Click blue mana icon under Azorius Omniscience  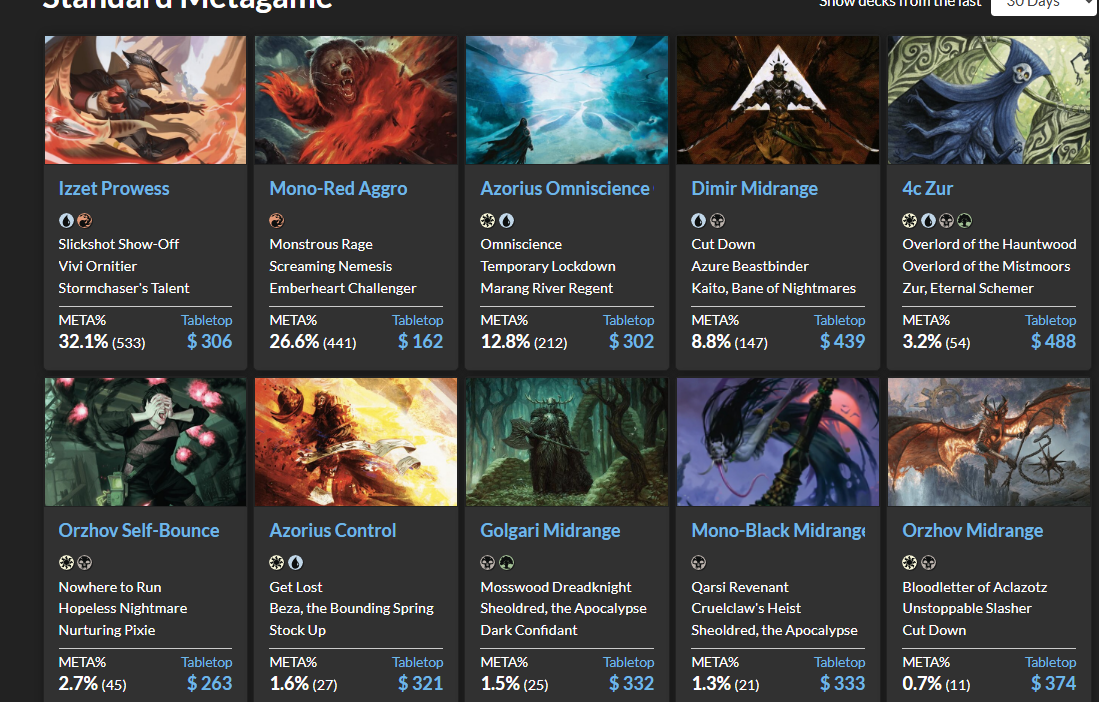507,221
